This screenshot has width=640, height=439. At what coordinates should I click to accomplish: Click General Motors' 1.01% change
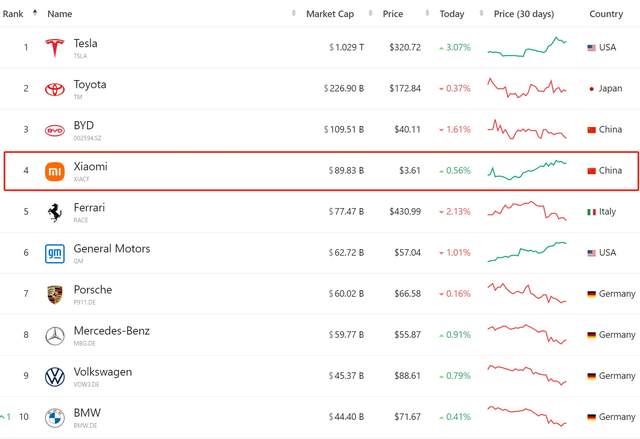pyautogui.click(x=458, y=253)
